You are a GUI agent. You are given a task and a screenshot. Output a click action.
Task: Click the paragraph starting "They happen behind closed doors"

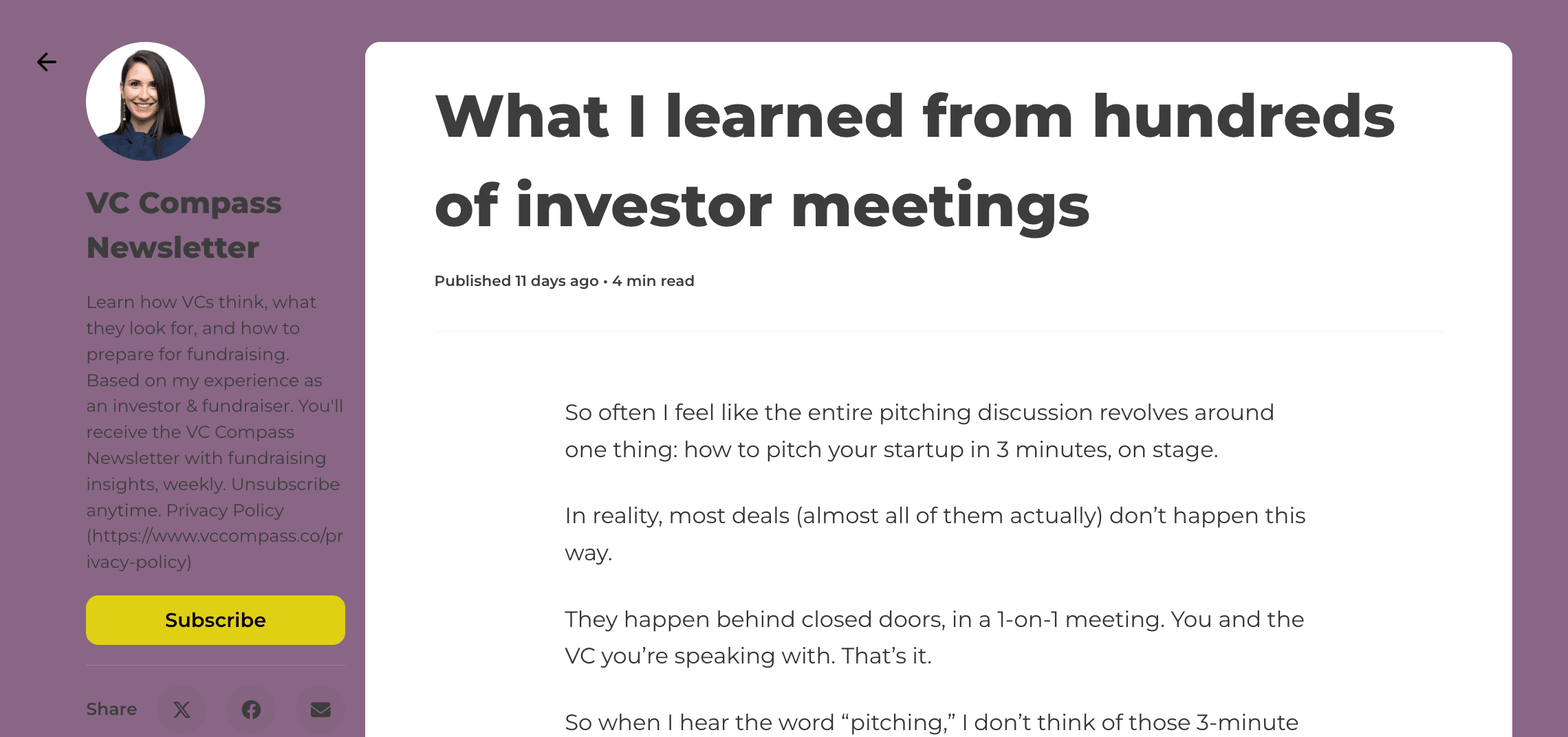(934, 637)
